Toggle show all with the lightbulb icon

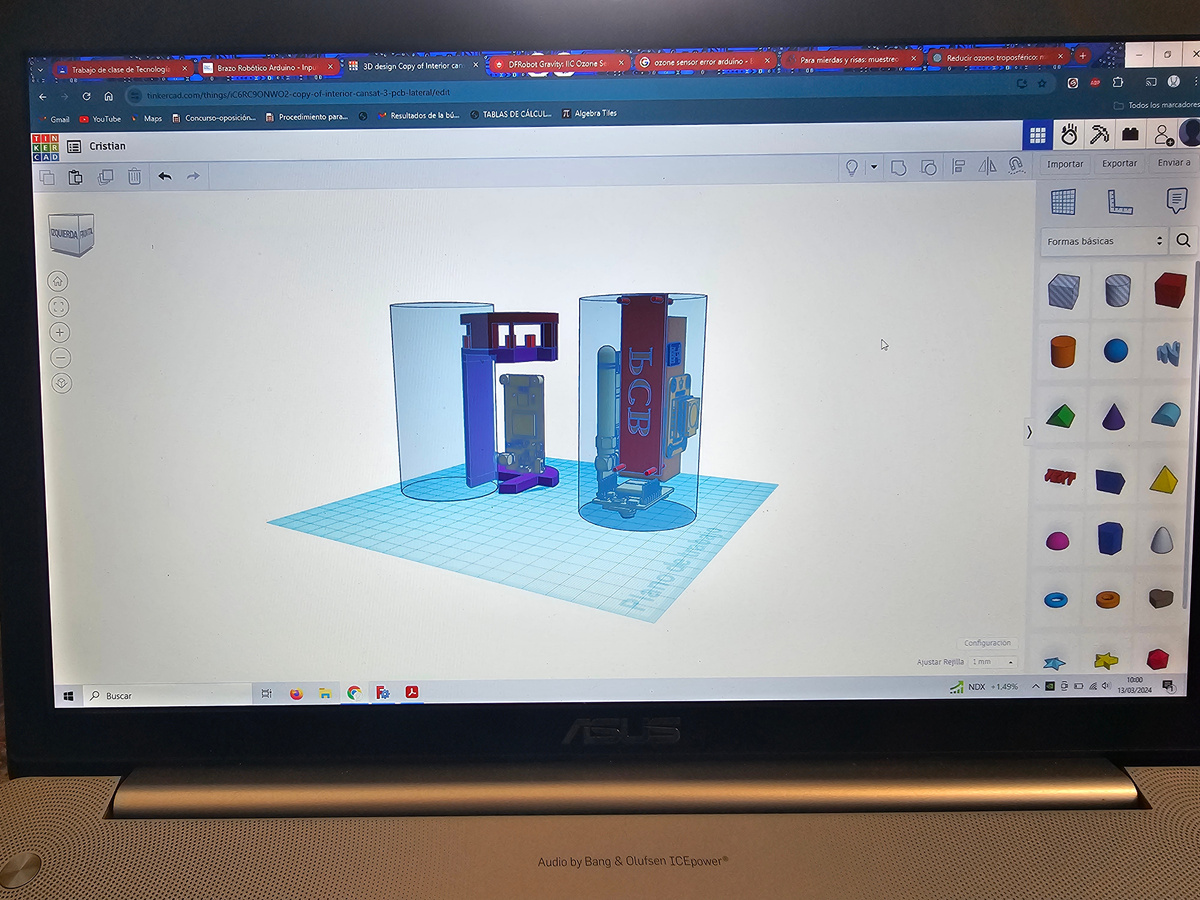point(852,167)
